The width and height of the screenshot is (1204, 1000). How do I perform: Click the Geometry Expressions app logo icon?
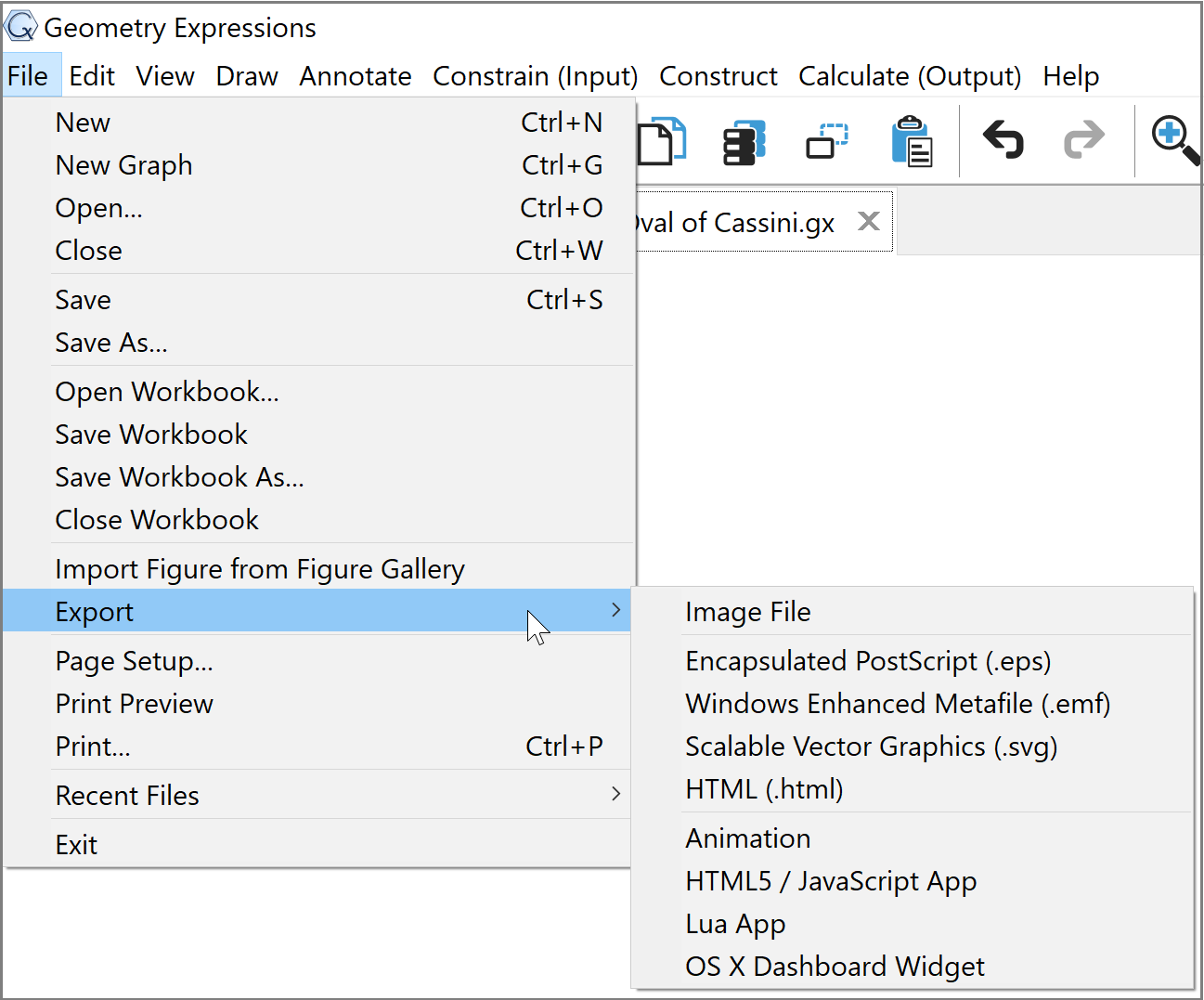(x=20, y=28)
